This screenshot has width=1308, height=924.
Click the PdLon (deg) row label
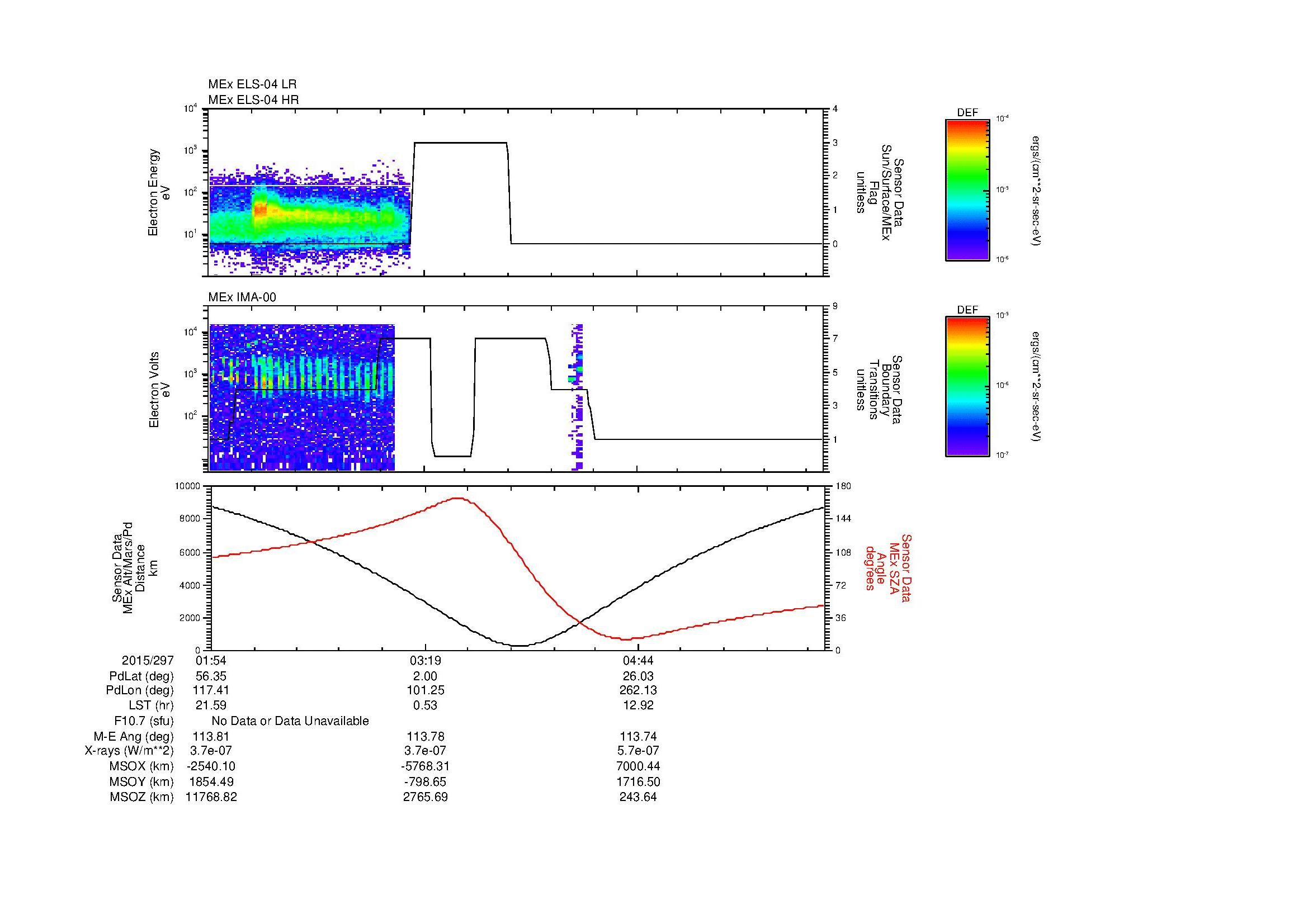141,690
